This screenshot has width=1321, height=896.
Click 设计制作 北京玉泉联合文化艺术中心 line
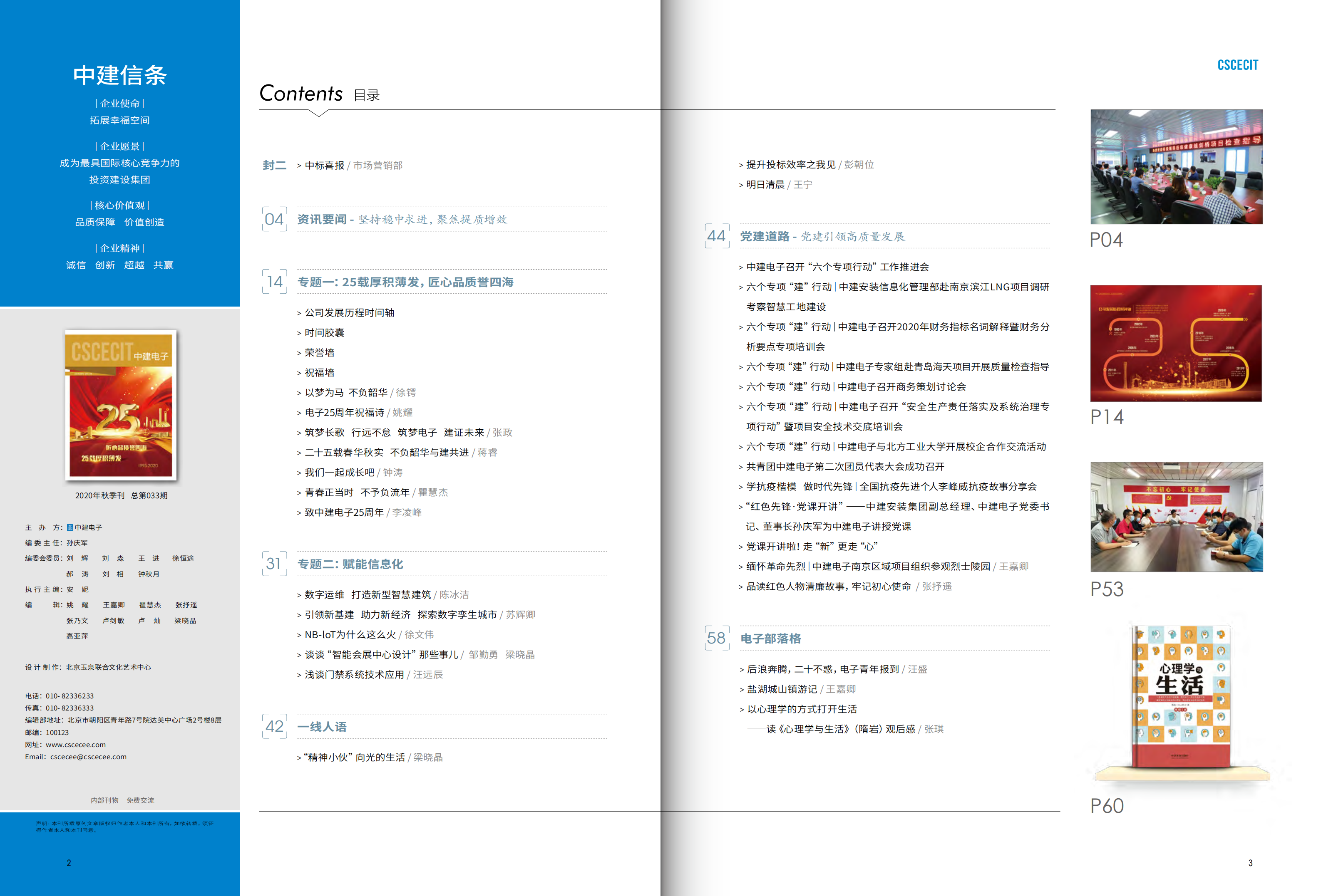pos(88,667)
